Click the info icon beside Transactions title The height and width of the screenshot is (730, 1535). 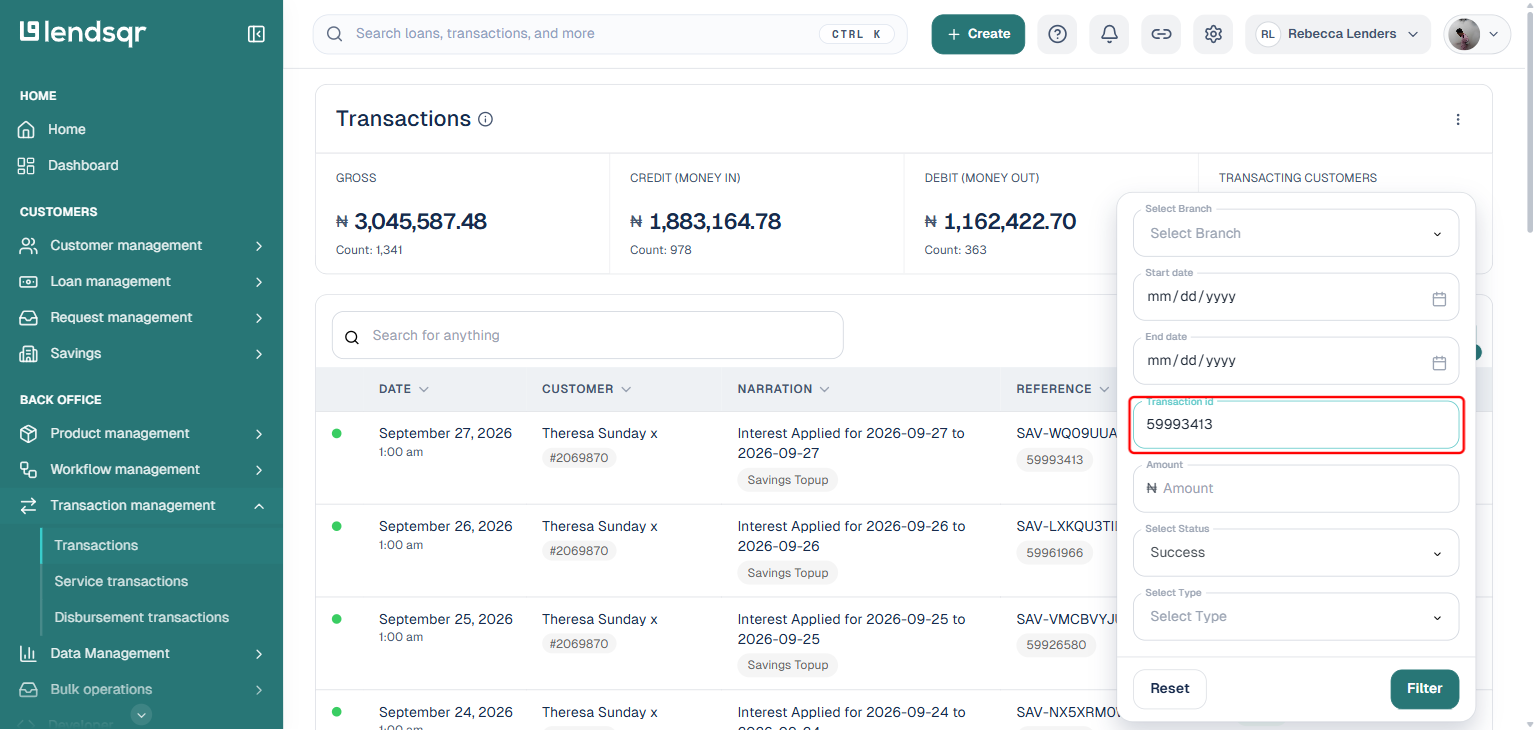(x=486, y=120)
